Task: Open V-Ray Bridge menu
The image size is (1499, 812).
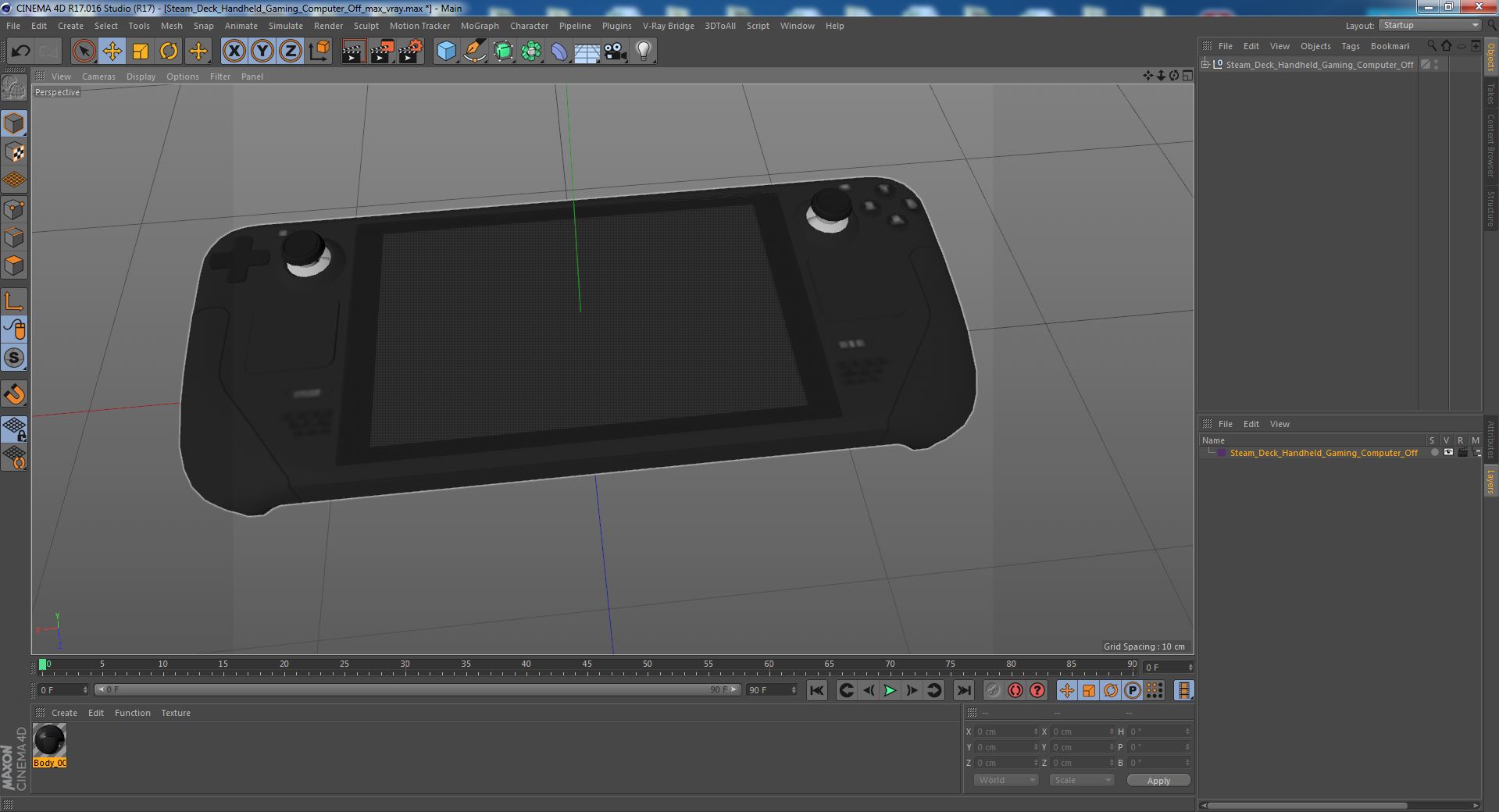Action: 668,26
